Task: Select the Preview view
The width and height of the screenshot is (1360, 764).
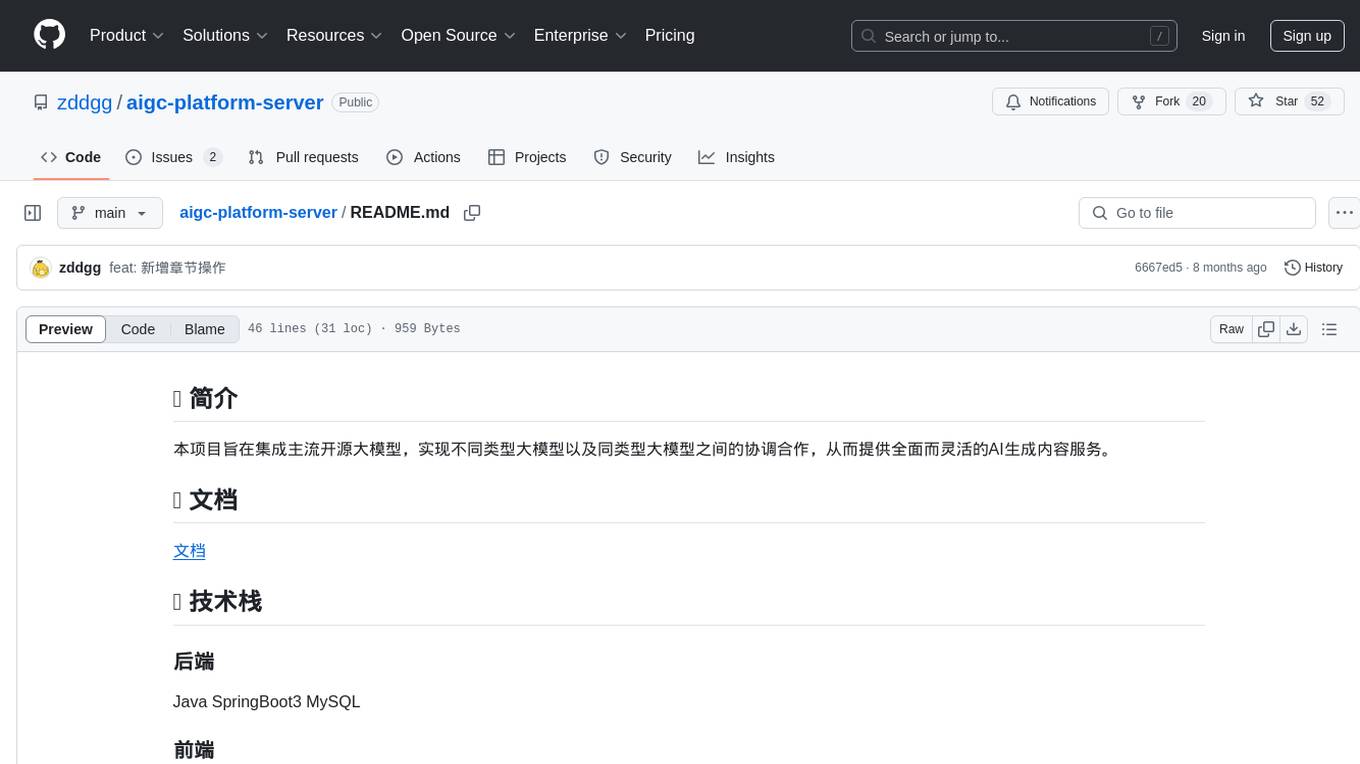Action: [x=66, y=329]
